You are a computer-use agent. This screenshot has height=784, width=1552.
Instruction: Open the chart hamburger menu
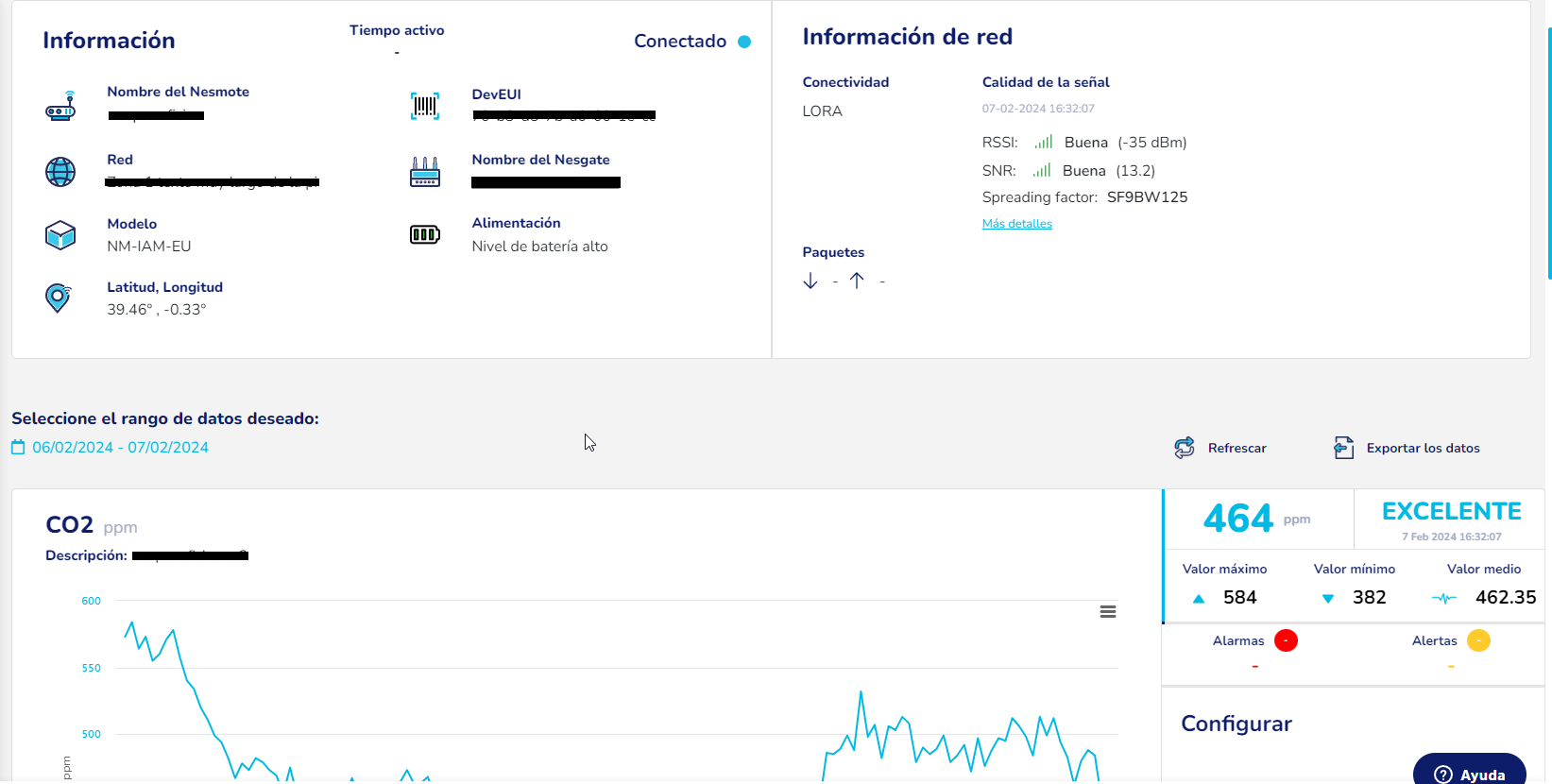1108,612
